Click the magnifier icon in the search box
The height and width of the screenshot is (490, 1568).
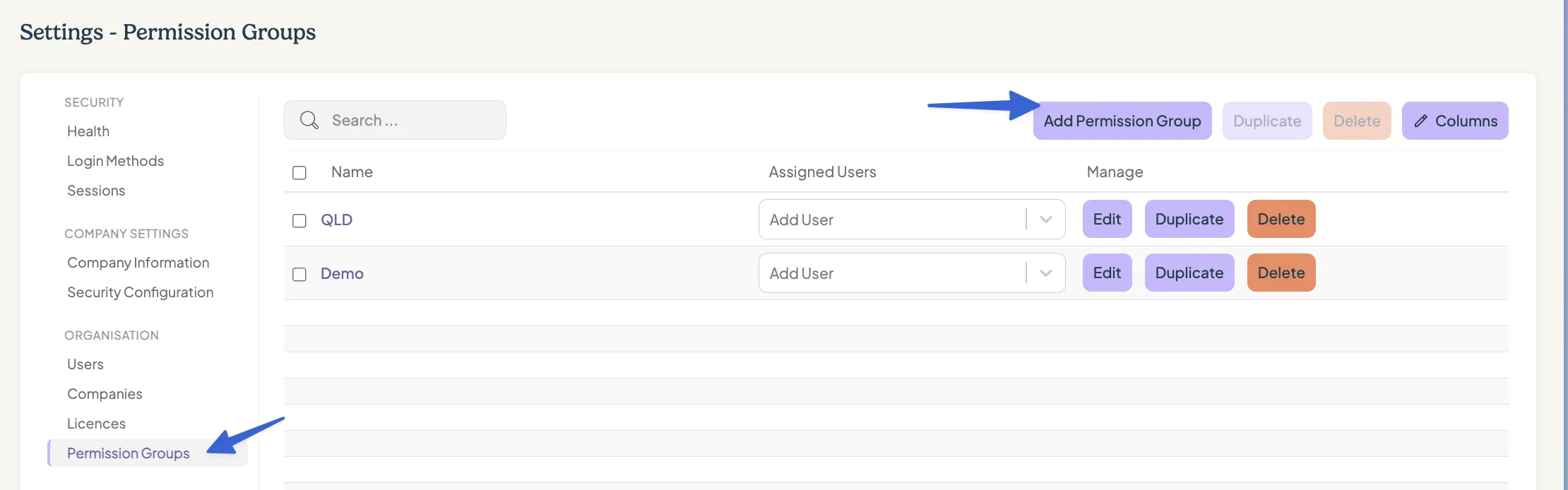[309, 120]
